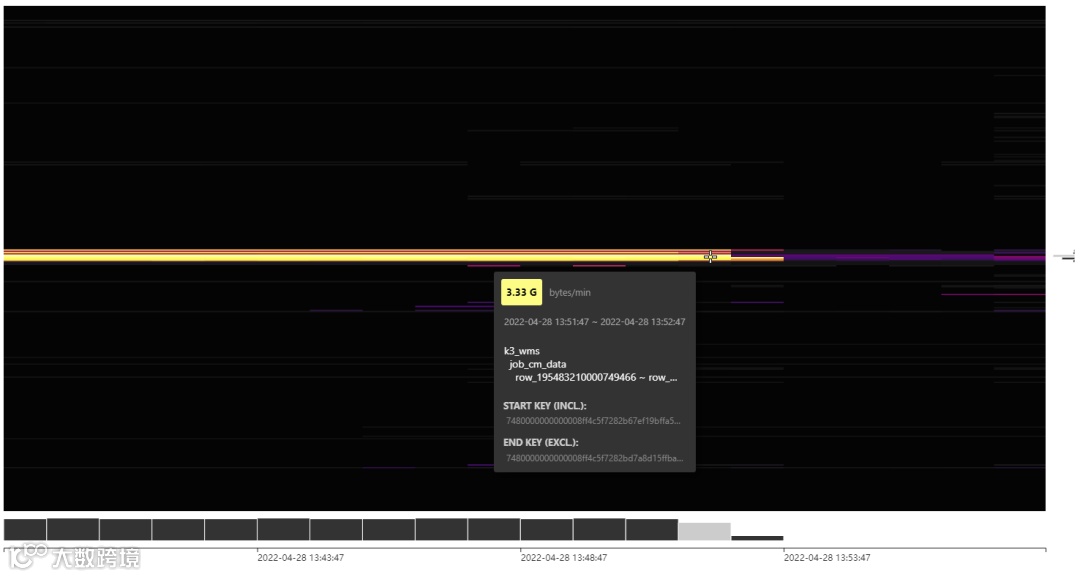
Task: Click the k3_wms database name
Action: tap(521, 351)
